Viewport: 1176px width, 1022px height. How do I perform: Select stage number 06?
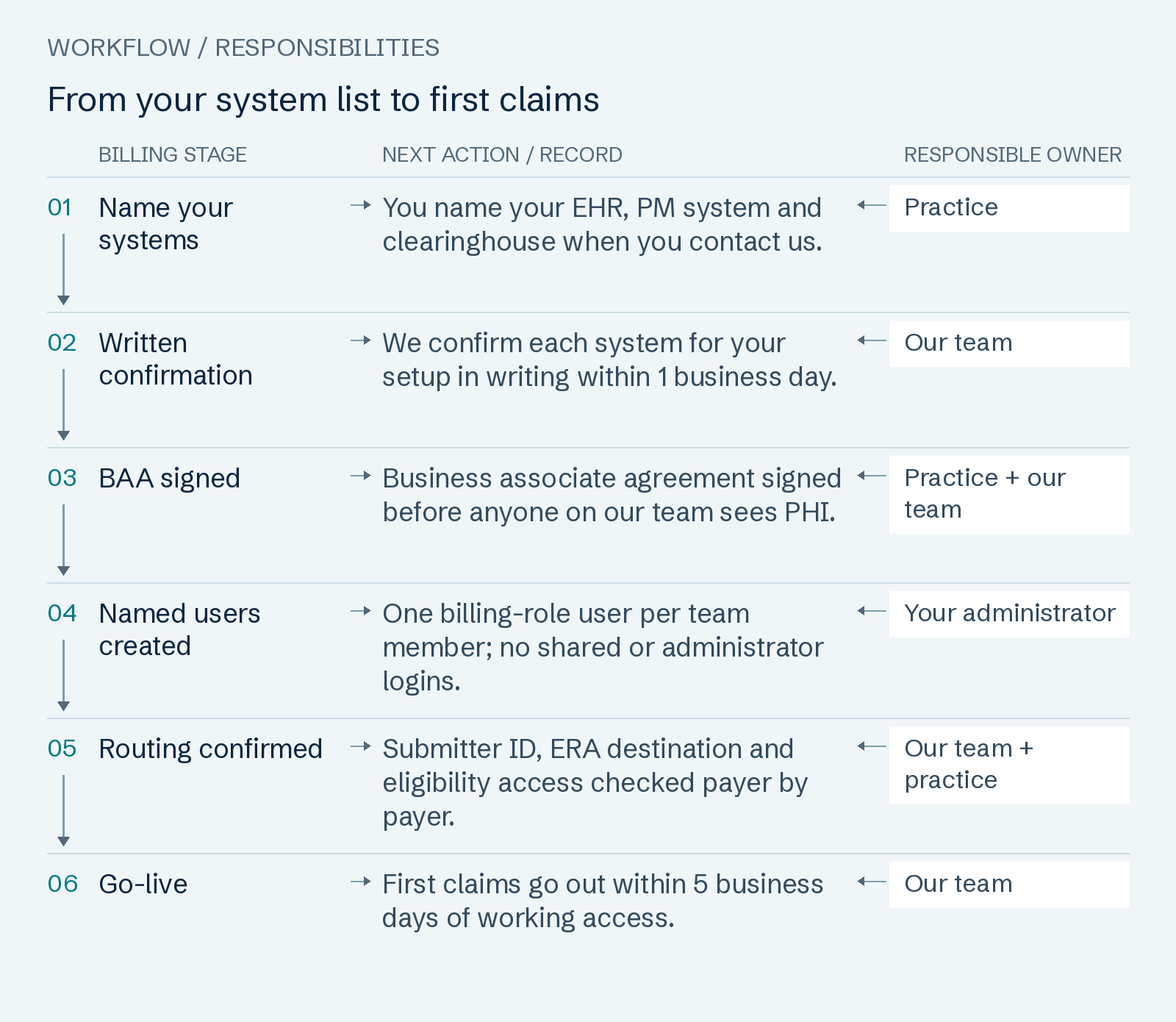62,885
